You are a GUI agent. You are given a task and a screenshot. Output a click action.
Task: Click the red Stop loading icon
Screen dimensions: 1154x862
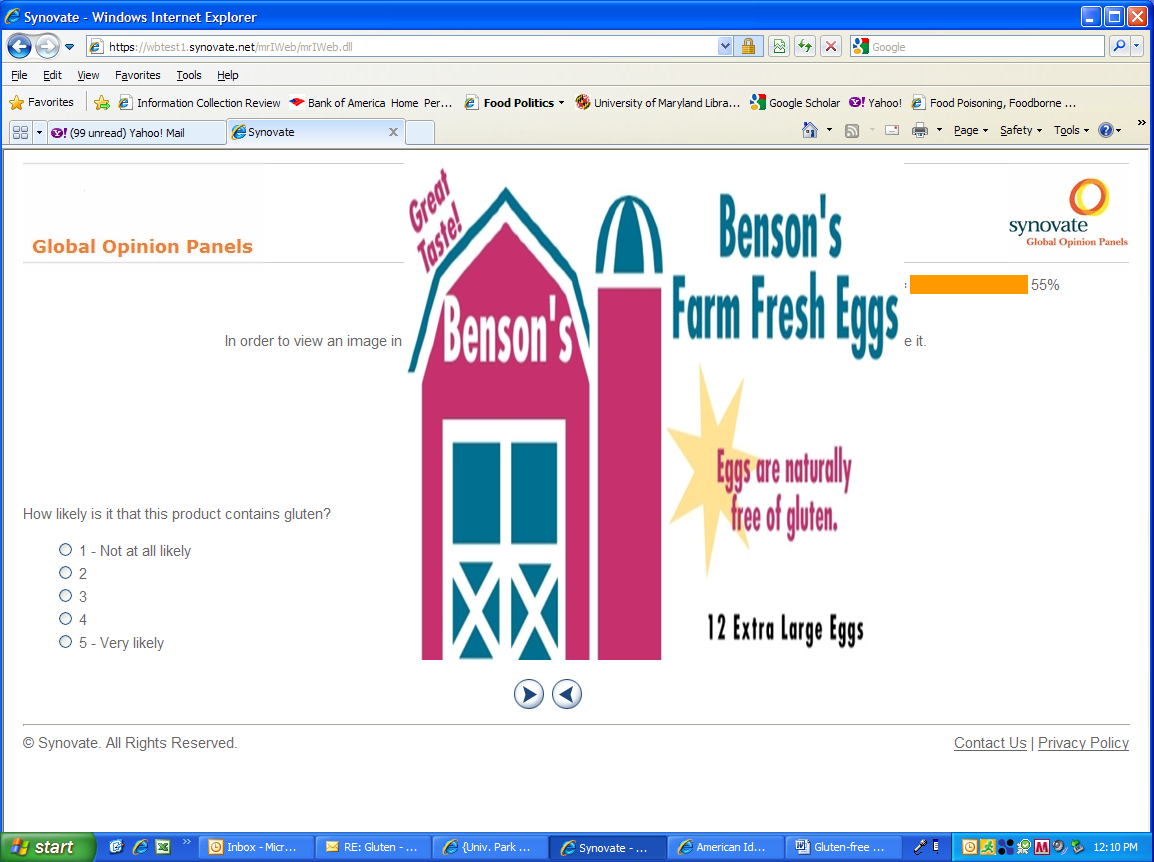pyautogui.click(x=831, y=46)
